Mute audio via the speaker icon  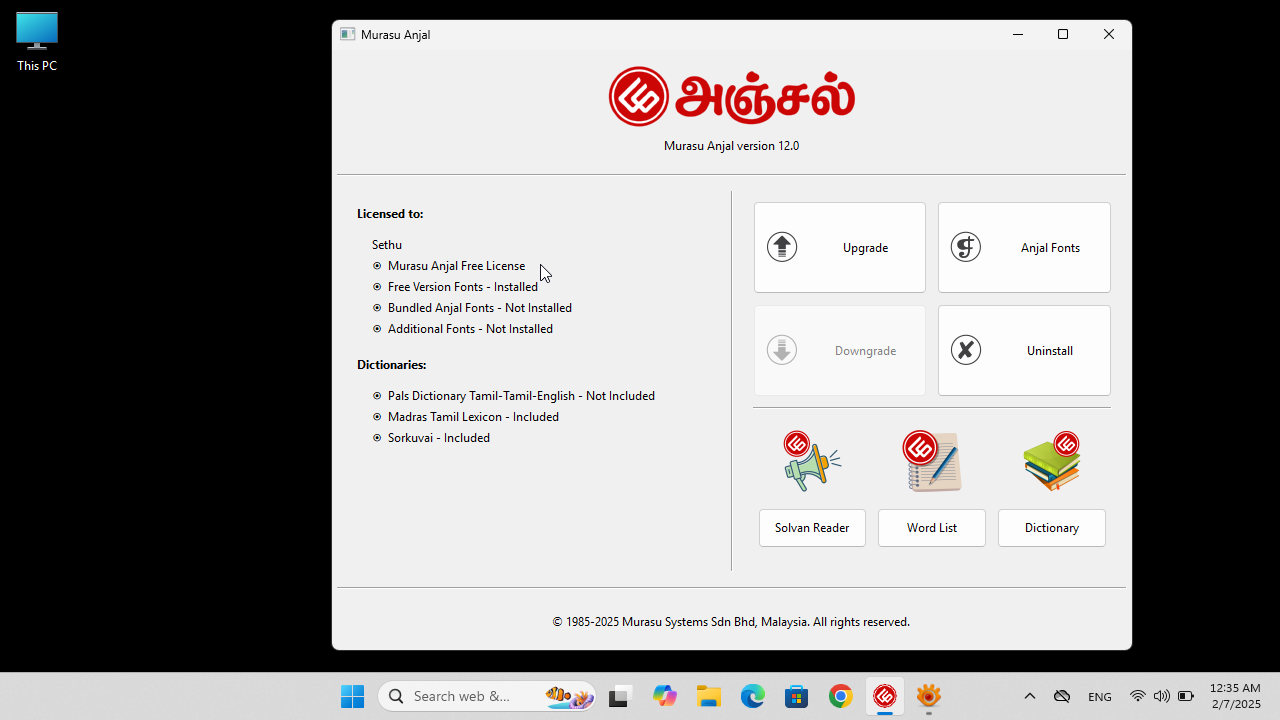[1162, 696]
